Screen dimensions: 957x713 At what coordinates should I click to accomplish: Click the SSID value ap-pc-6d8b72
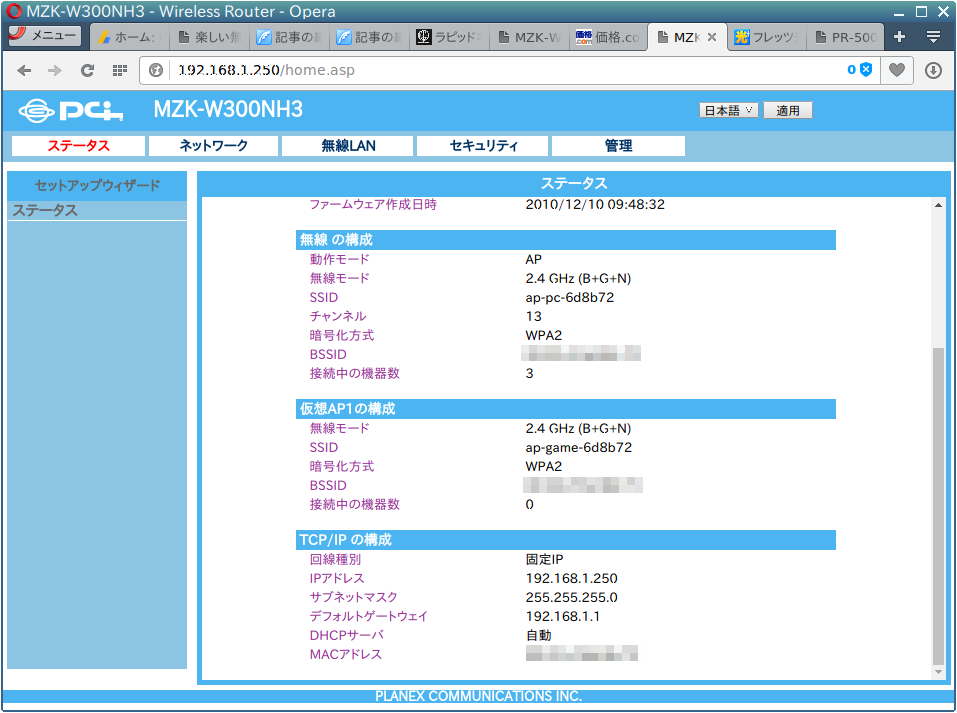[x=569, y=298]
